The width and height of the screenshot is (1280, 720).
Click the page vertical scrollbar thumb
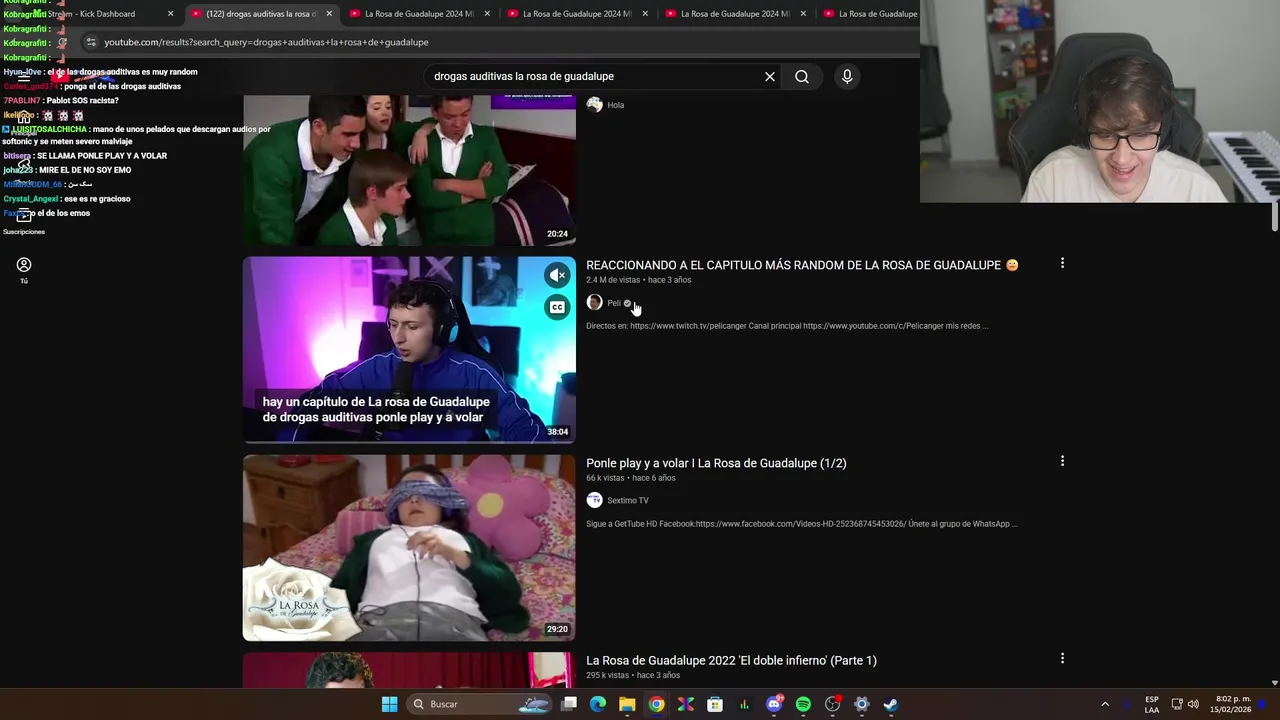pyautogui.click(x=1274, y=215)
